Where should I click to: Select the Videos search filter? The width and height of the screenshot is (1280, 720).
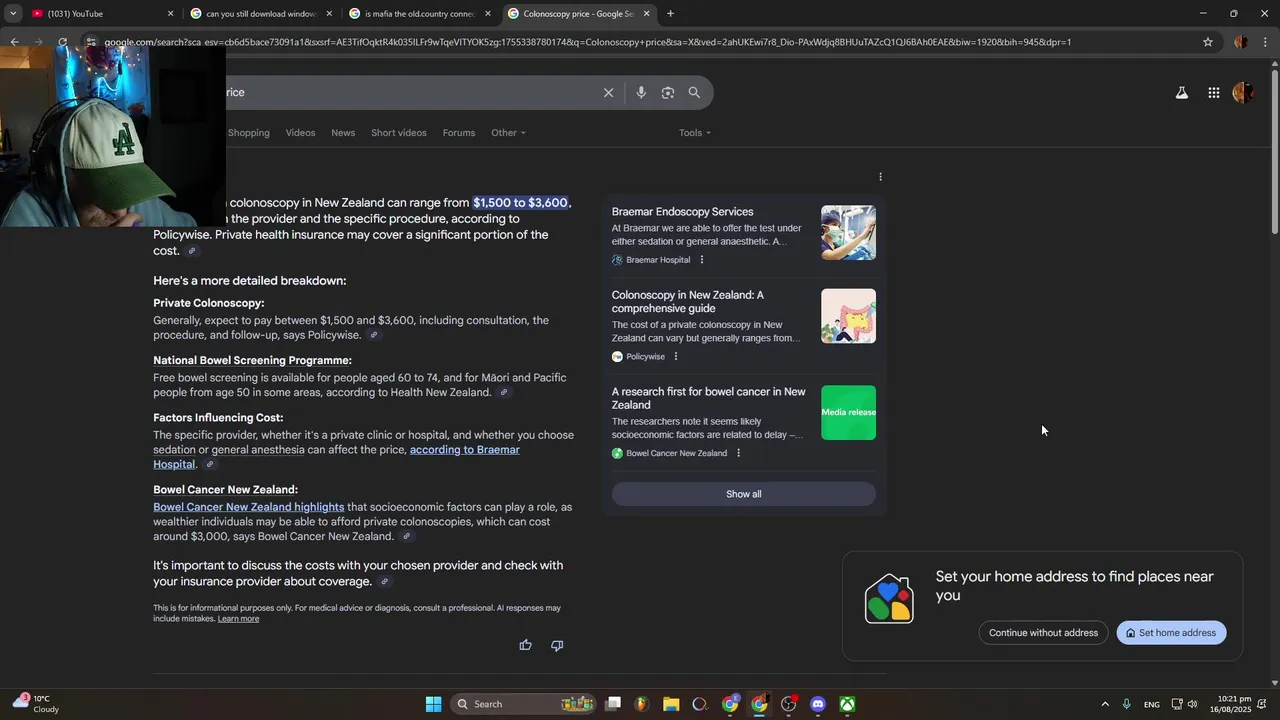[x=300, y=133]
